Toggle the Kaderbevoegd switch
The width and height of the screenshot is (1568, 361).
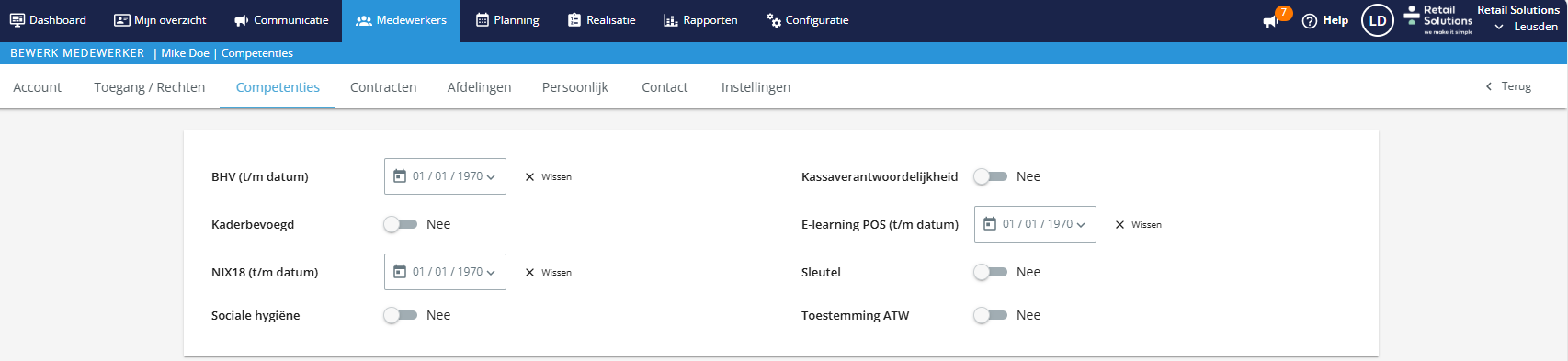(401, 224)
